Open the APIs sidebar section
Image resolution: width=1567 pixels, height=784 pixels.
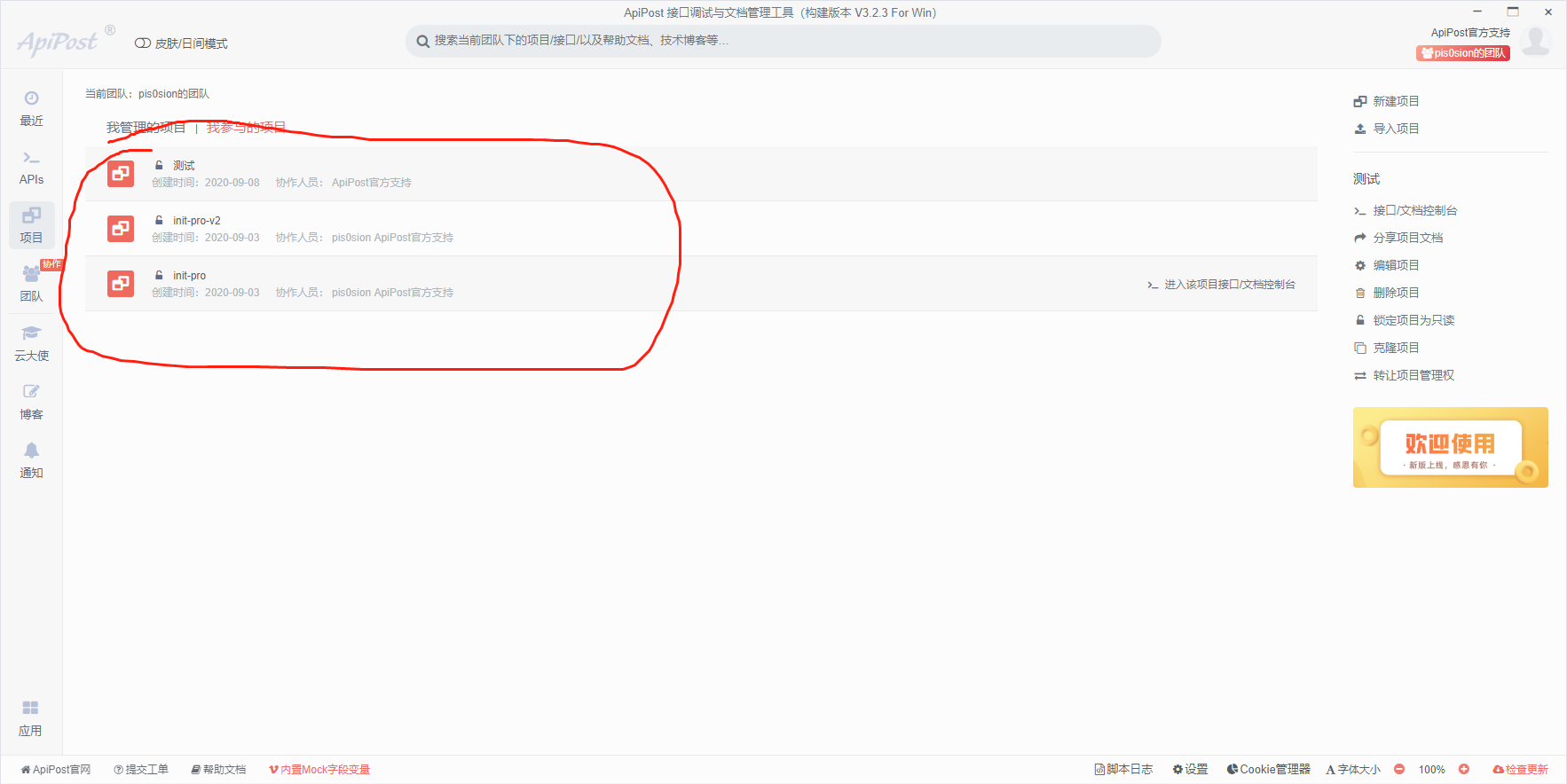point(31,167)
